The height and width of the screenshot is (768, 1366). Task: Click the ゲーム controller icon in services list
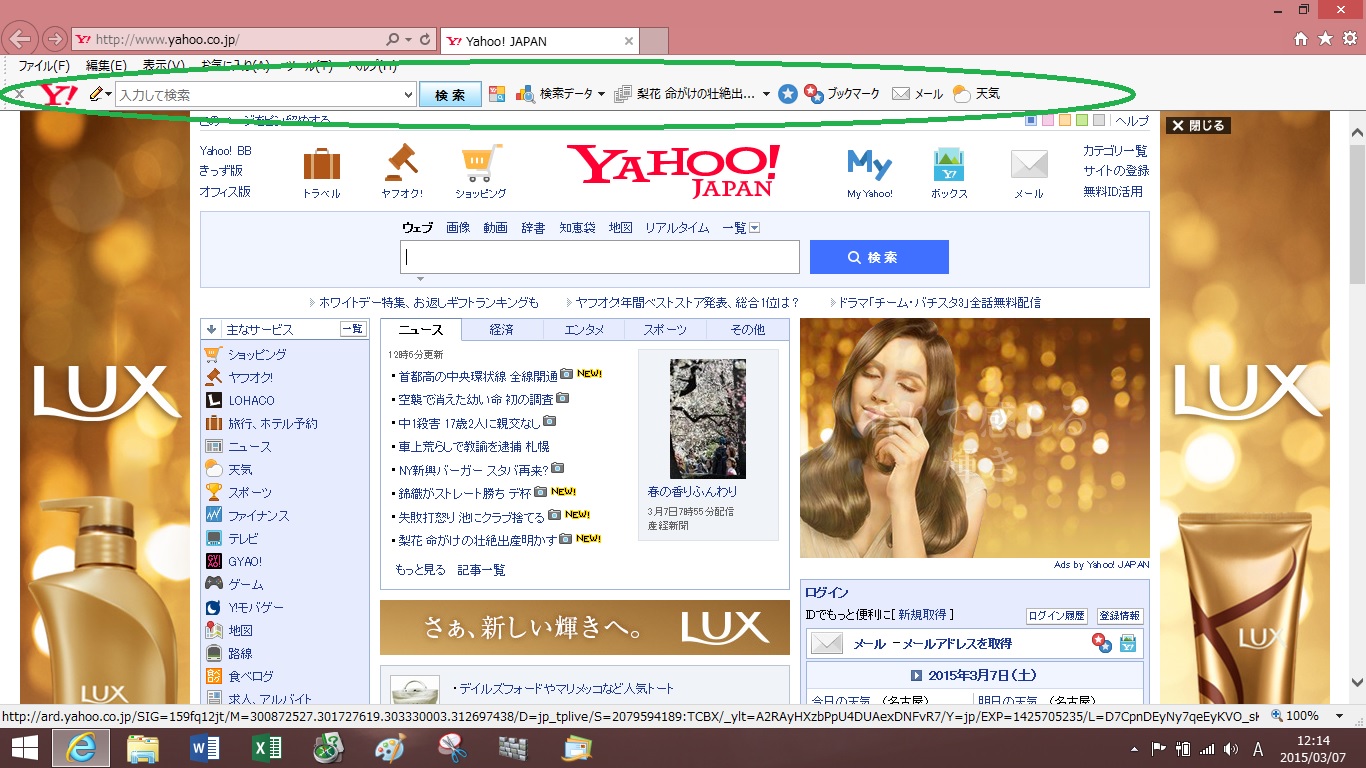[213, 584]
